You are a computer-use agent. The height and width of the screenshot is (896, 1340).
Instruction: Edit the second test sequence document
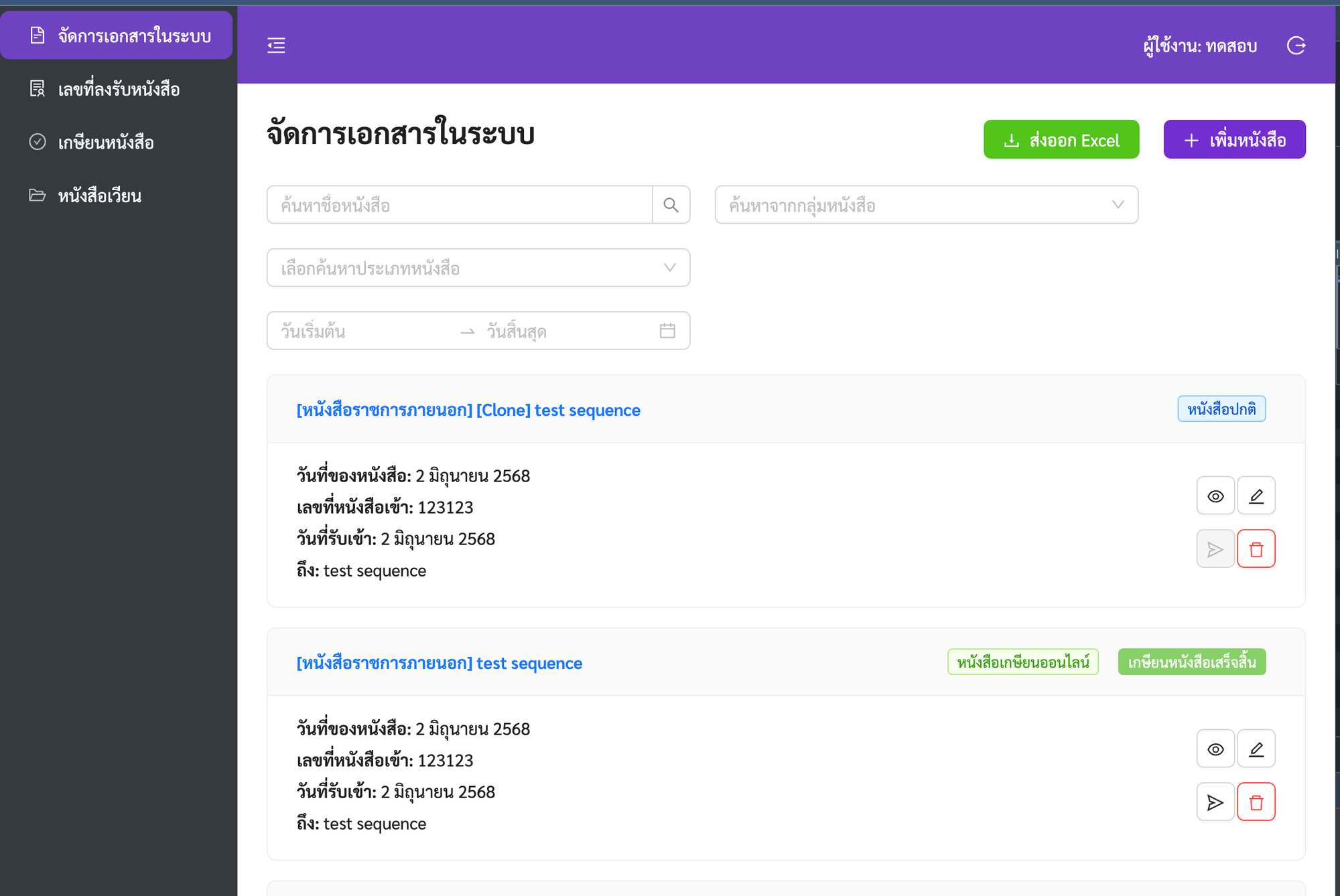(x=1256, y=749)
